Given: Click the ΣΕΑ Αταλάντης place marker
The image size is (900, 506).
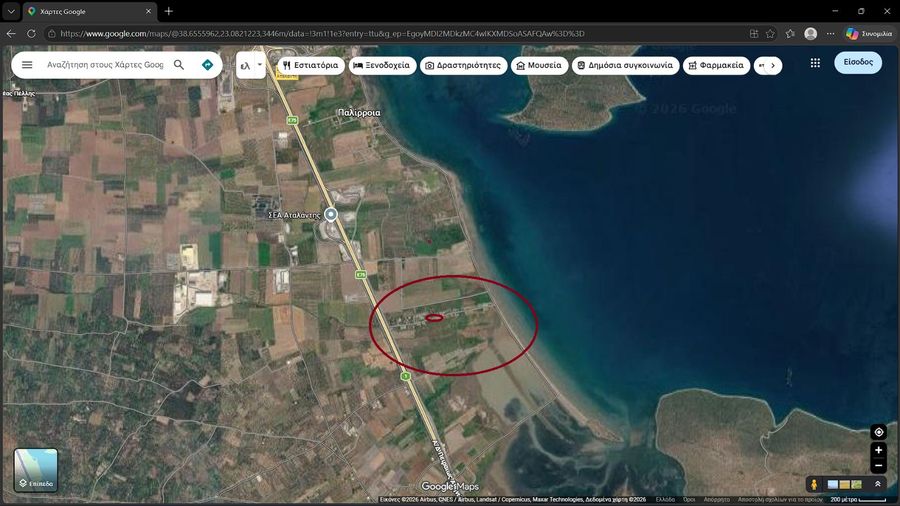Looking at the screenshot, I should coord(331,215).
